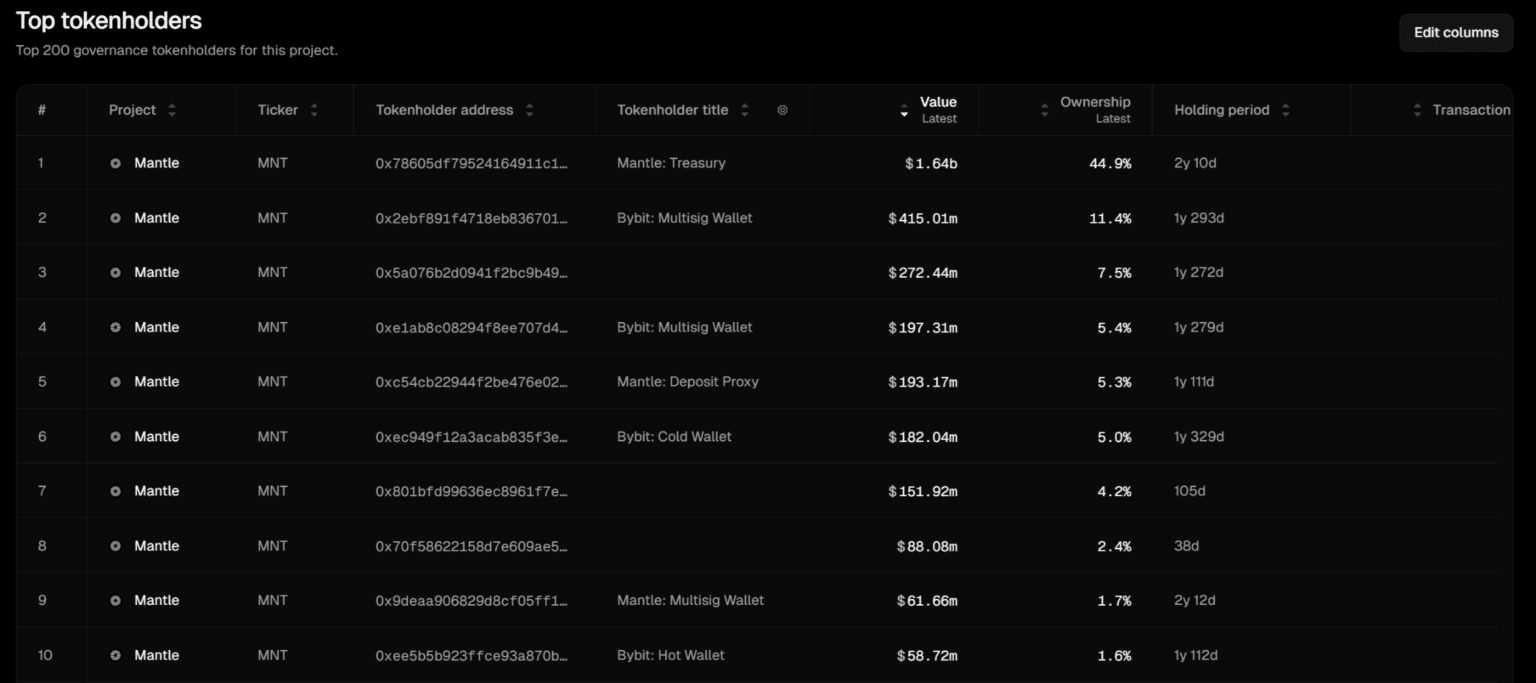The image size is (1536, 683).
Task: Sort by Holding period column arrows
Action: pos(1285,110)
